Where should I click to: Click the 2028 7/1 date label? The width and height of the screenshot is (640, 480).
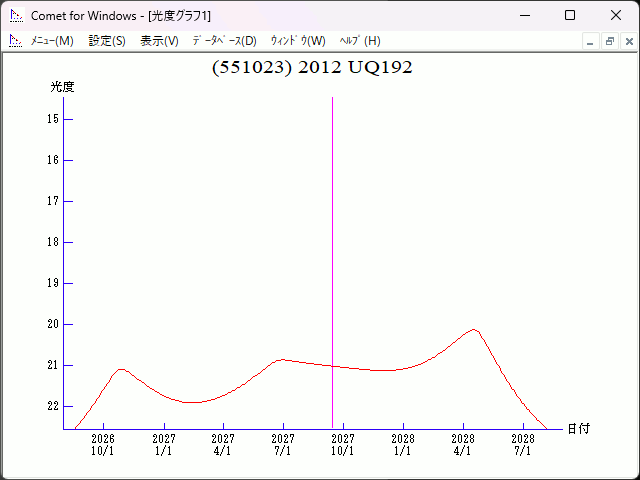click(523, 445)
